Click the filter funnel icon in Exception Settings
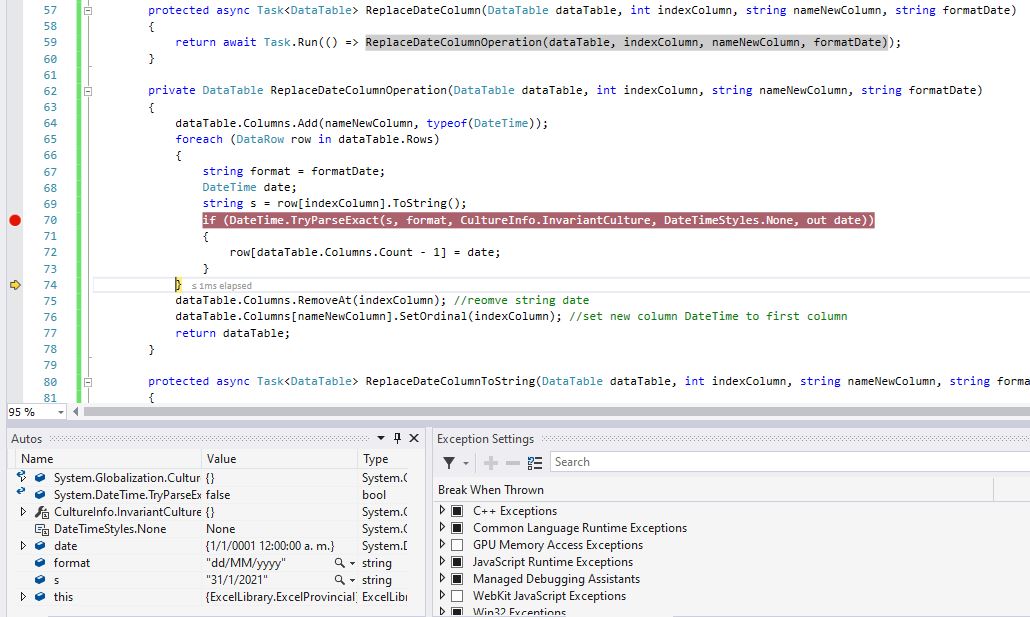The image size is (1030, 617). point(449,463)
